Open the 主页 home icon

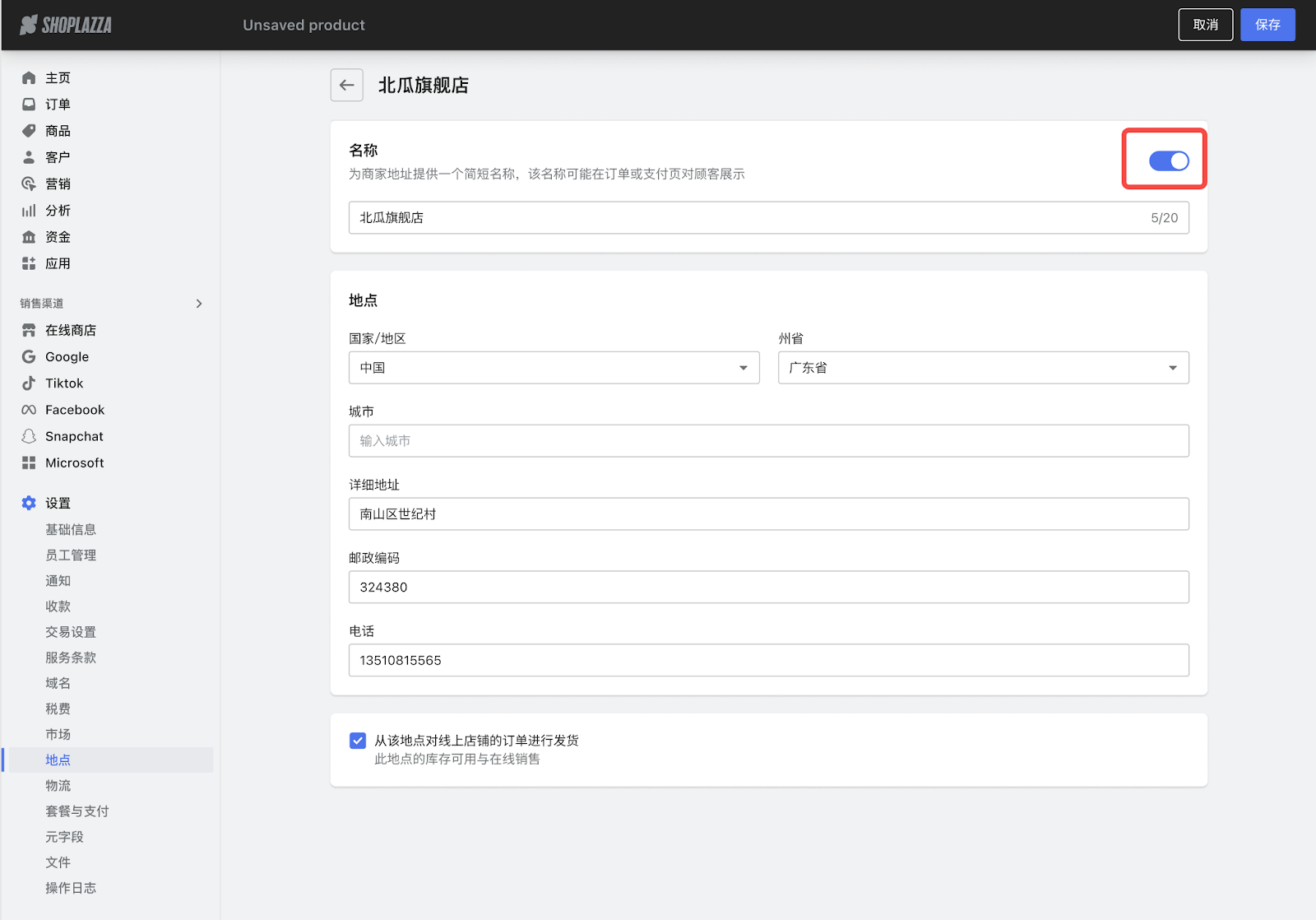click(29, 77)
